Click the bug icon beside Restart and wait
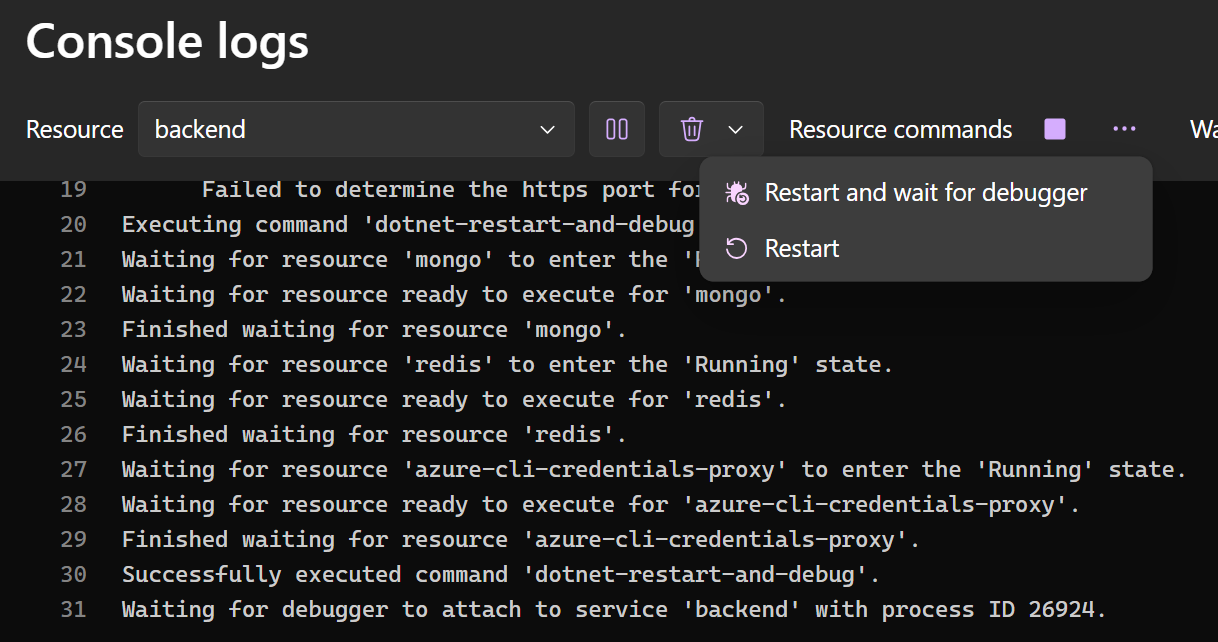Image resolution: width=1218 pixels, height=642 pixels. [x=737, y=193]
